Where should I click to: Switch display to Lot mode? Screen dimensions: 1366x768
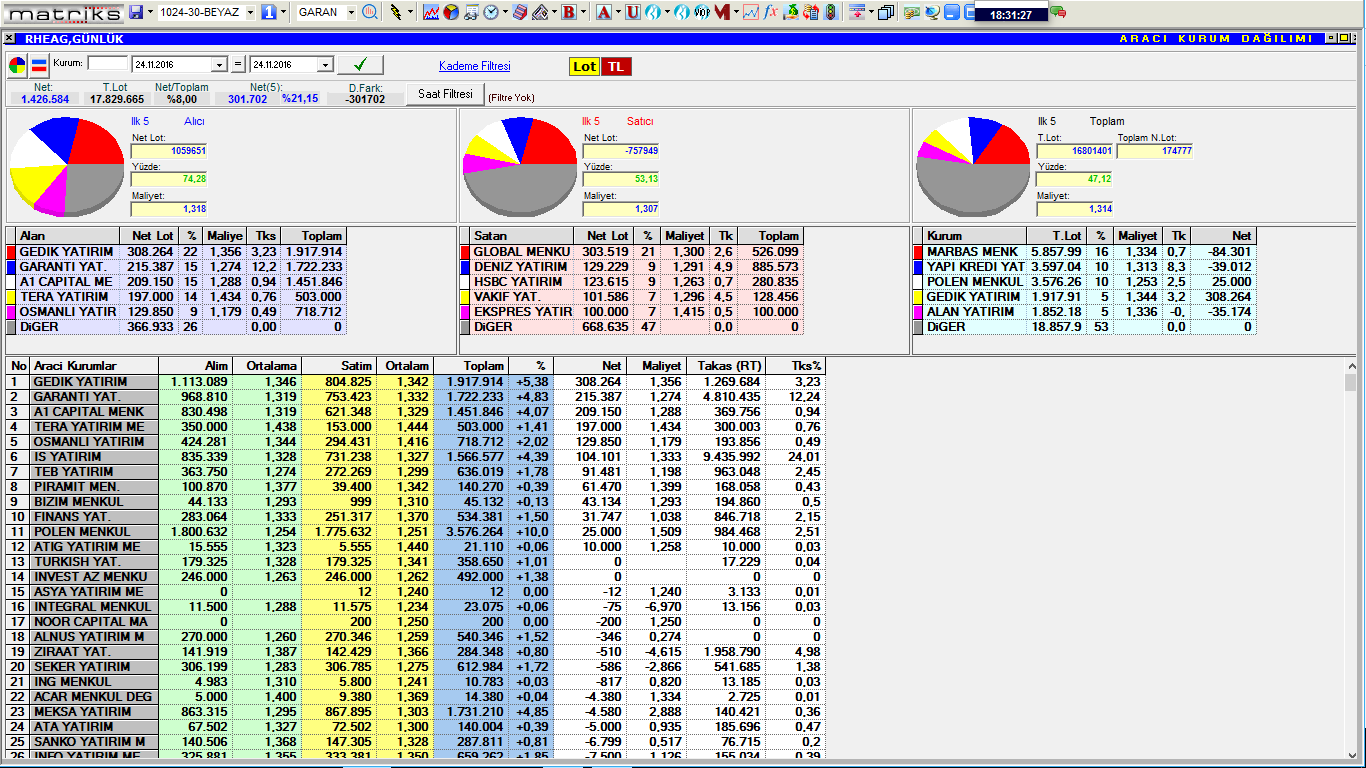click(x=584, y=66)
